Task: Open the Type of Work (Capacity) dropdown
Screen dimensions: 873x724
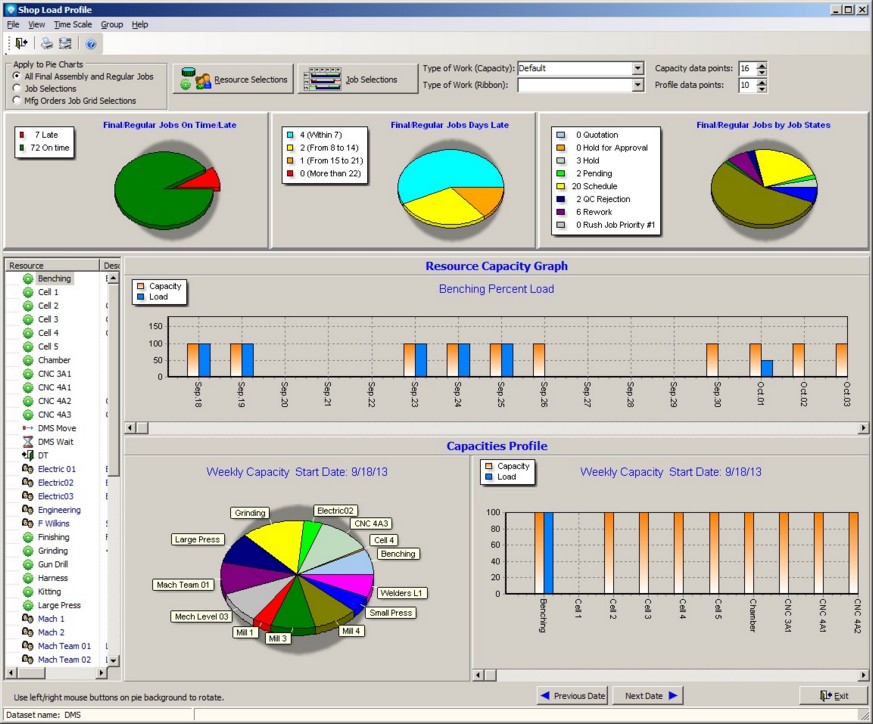Action: point(638,69)
